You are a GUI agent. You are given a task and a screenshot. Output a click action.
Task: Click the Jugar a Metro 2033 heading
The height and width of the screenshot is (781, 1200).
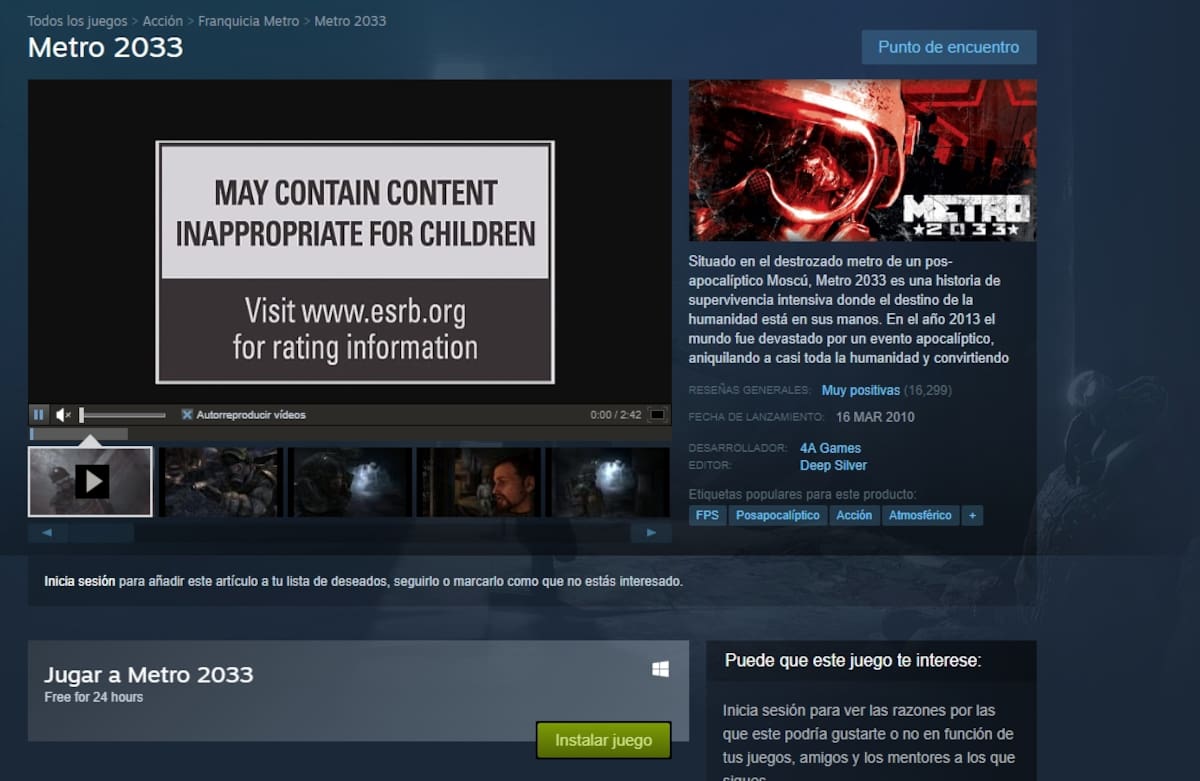tap(149, 674)
